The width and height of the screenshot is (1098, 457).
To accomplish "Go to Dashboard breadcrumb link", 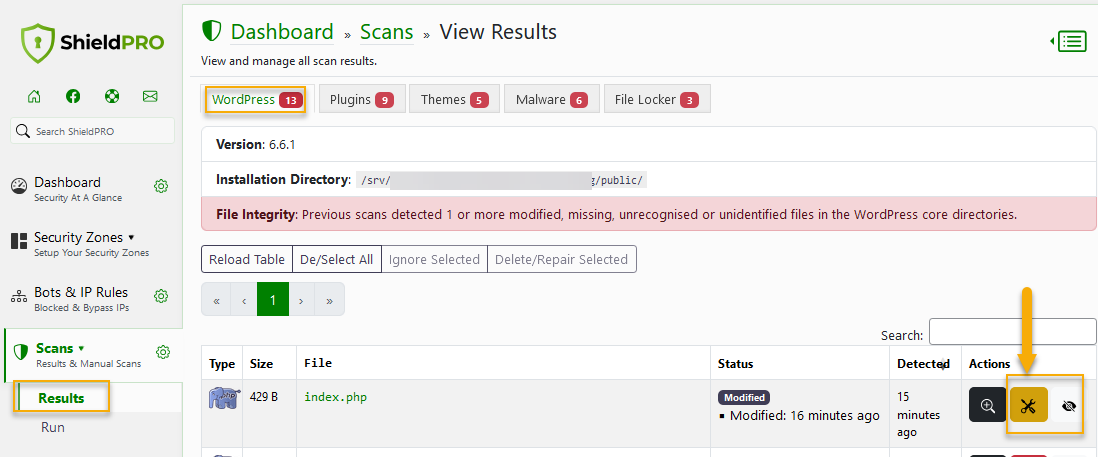I will (282, 32).
